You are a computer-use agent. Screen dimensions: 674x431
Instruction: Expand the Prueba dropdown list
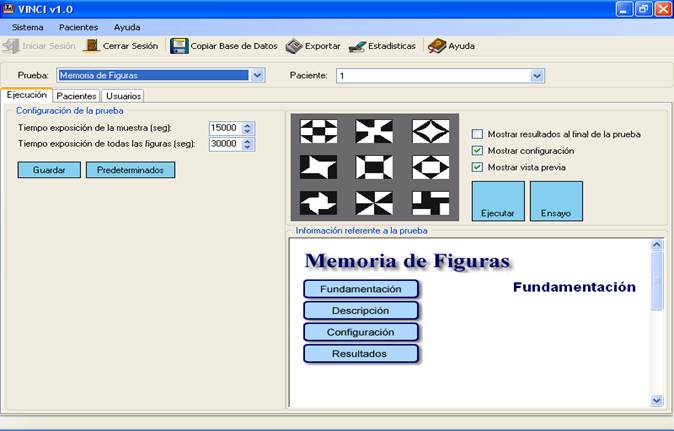tap(257, 75)
